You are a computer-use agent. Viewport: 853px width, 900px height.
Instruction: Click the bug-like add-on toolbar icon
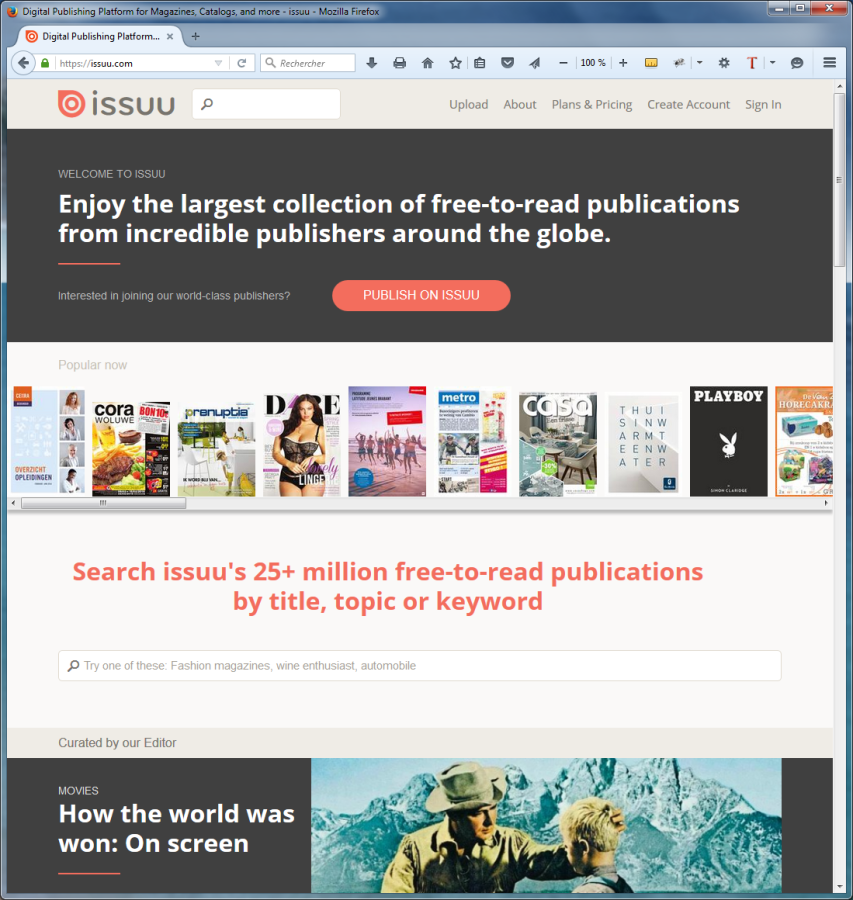point(679,63)
